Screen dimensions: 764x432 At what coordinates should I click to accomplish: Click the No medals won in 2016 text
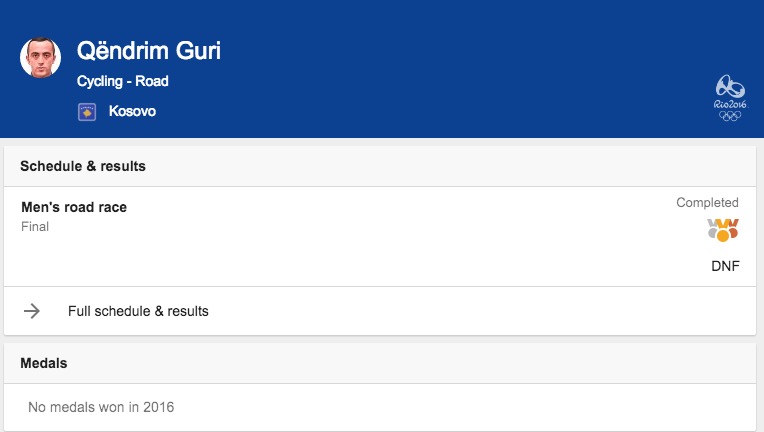pyautogui.click(x=101, y=407)
